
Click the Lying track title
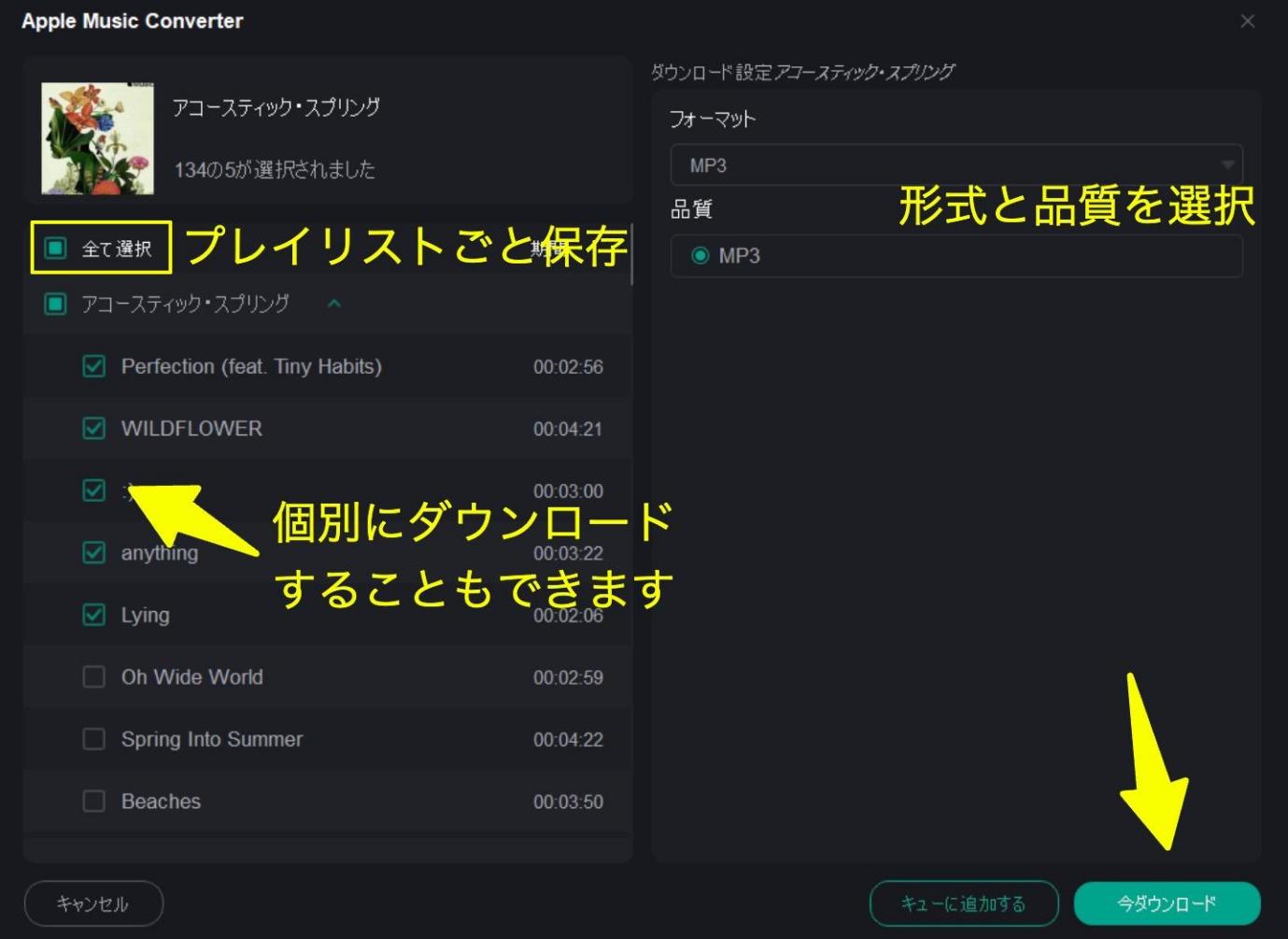click(146, 615)
